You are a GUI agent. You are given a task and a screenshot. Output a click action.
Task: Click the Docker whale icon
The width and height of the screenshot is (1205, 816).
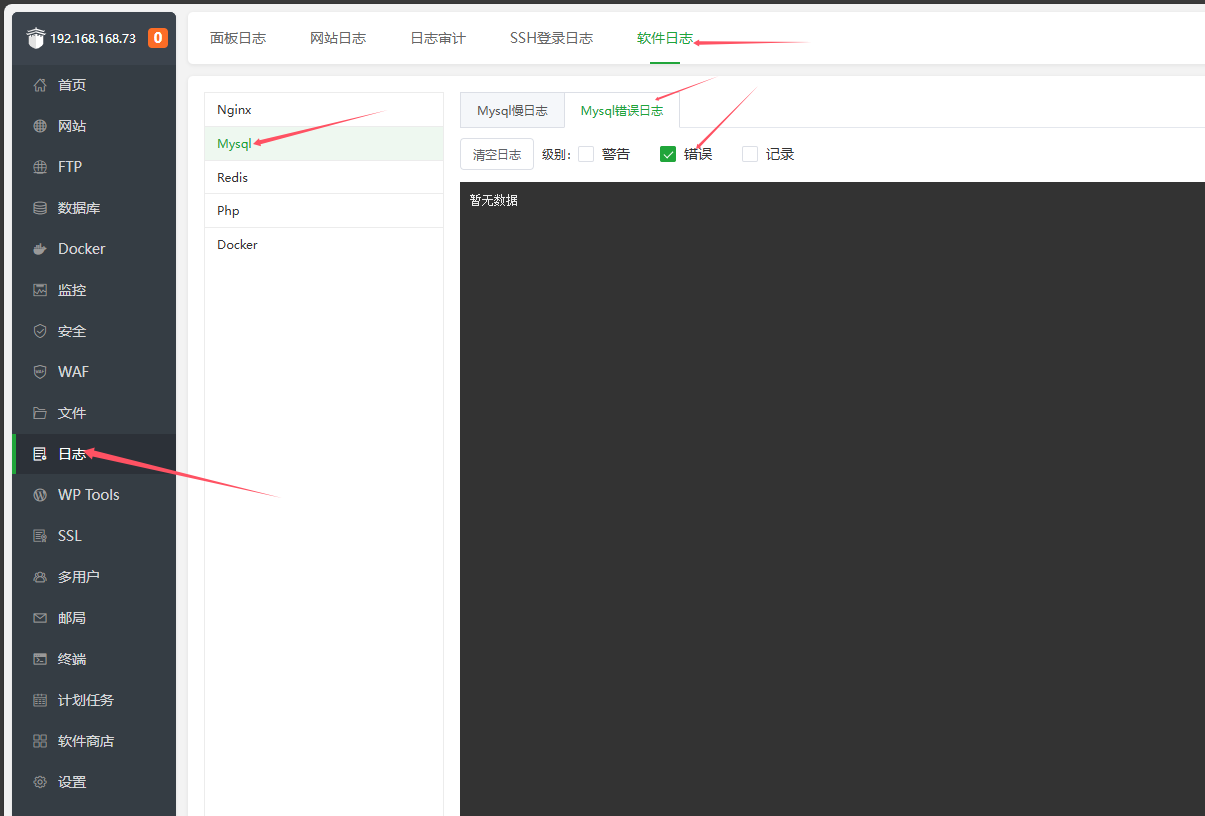pyautogui.click(x=40, y=249)
